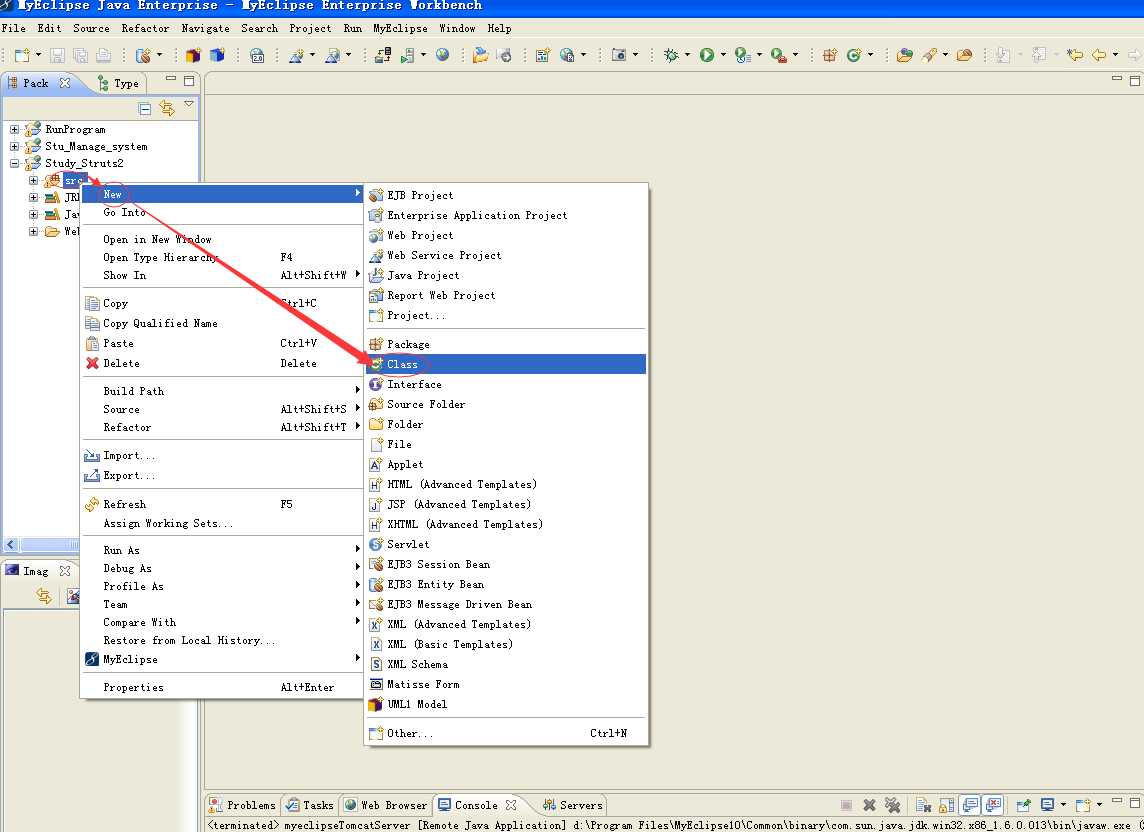Click the Debug bug icon in toolbar

pos(670,55)
